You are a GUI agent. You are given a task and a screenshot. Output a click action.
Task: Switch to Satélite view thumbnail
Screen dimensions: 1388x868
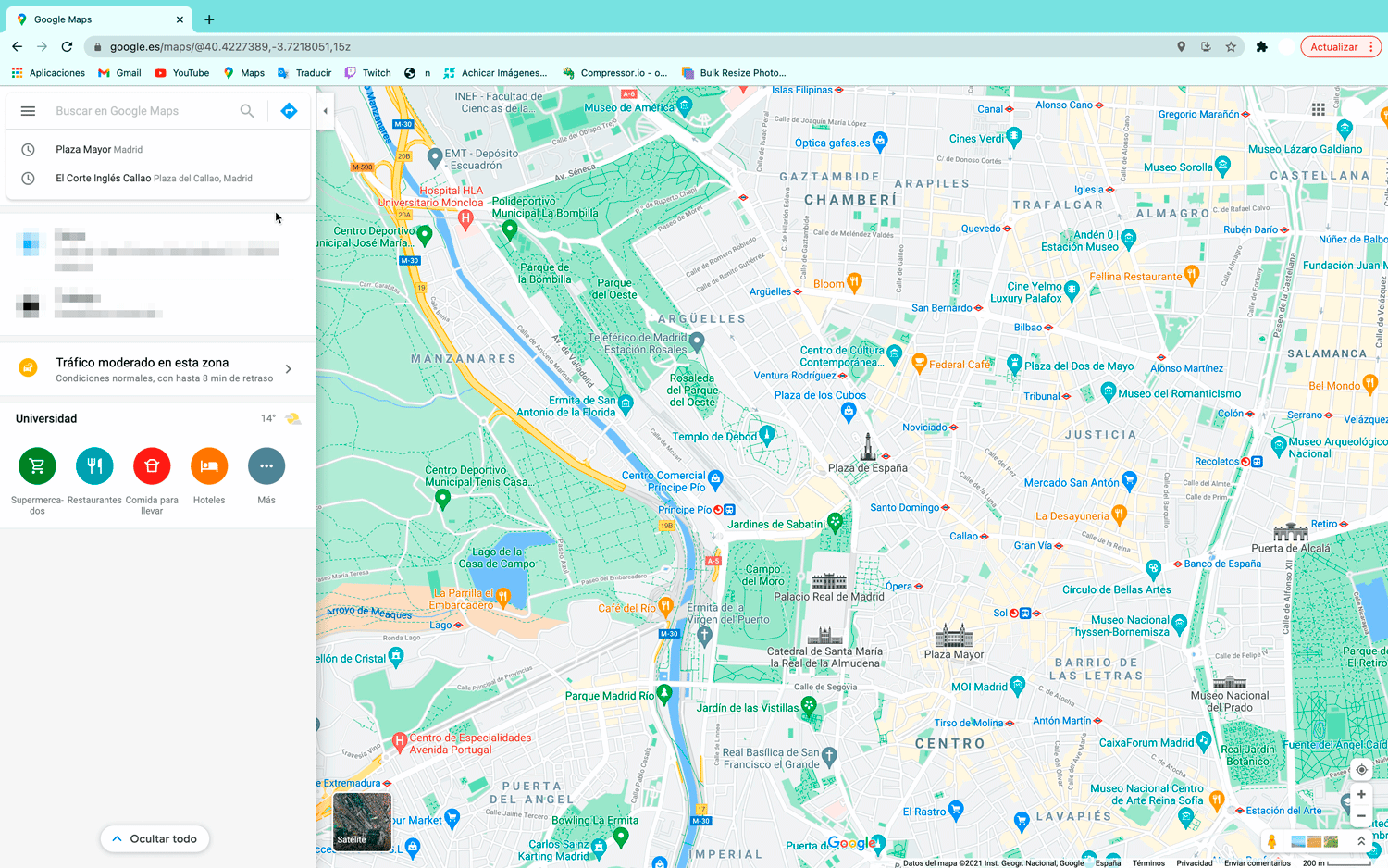(x=362, y=821)
